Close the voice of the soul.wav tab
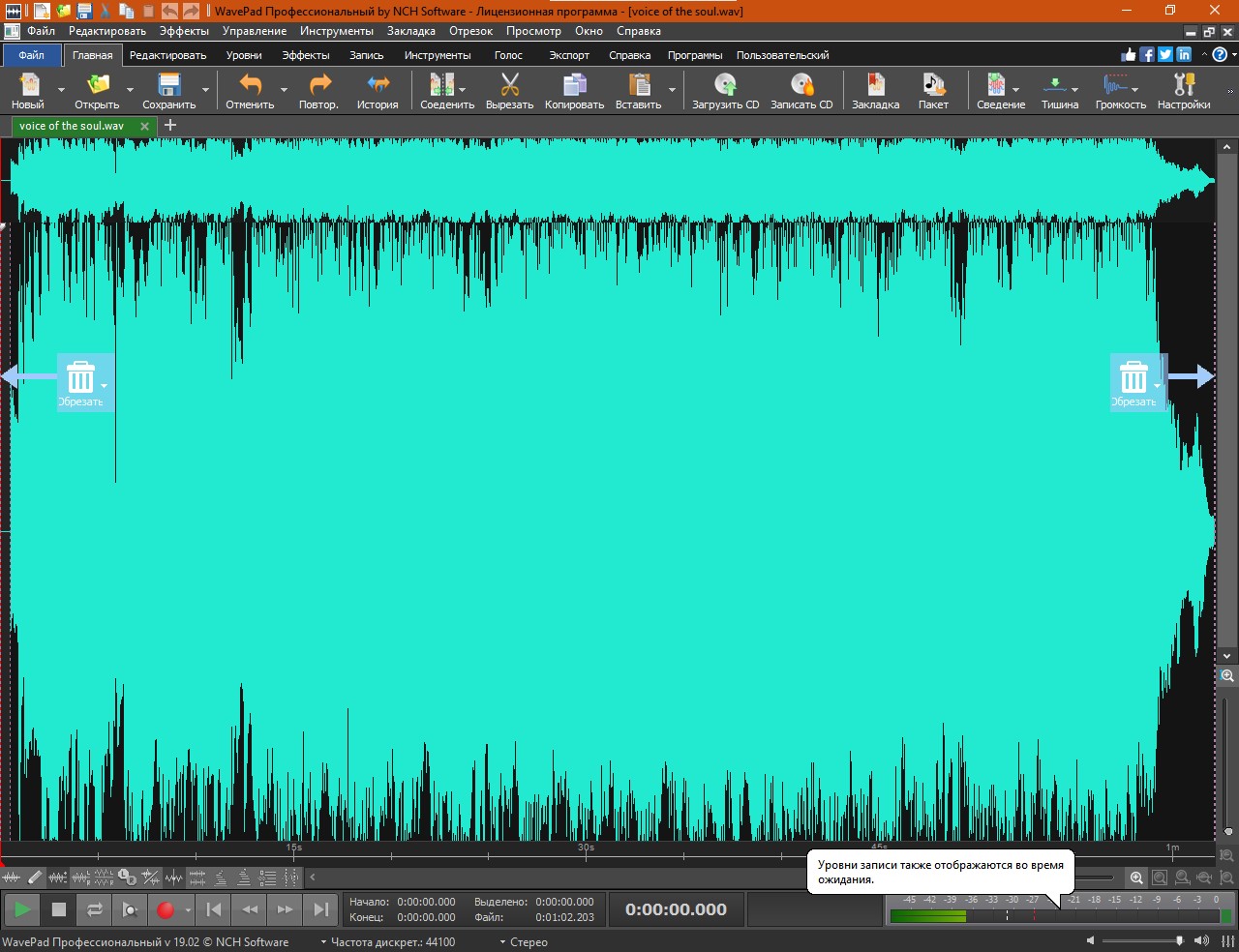Screen dimensions: 1239x952 point(145,126)
